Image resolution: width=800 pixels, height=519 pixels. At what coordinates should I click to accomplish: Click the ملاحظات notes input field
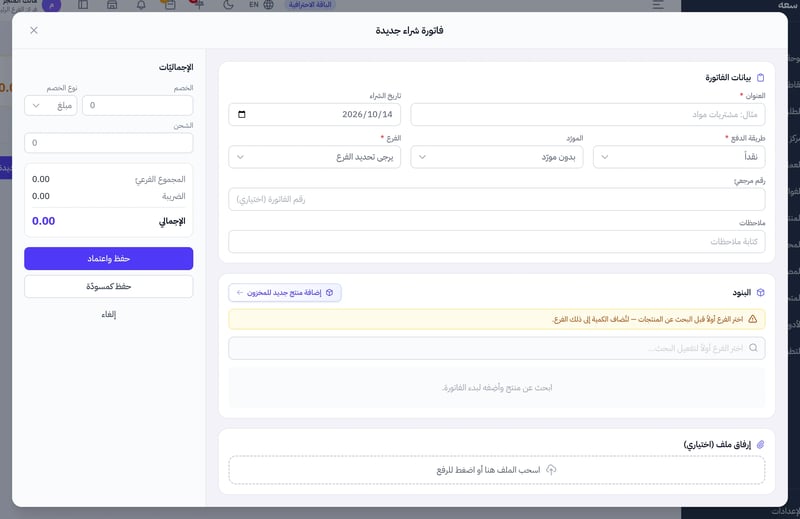tap(496, 241)
